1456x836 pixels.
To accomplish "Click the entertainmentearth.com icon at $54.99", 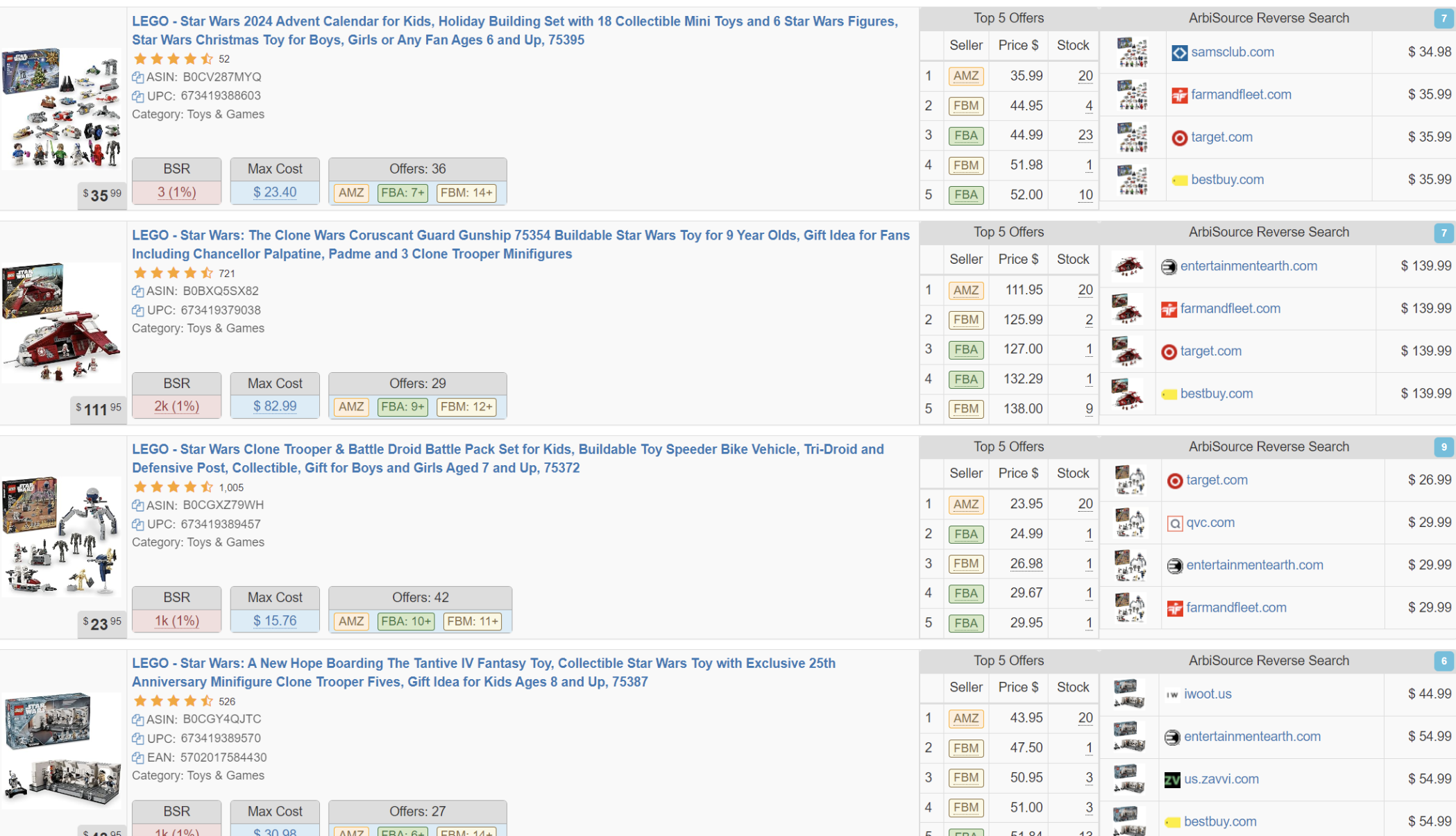I will coord(1172,737).
